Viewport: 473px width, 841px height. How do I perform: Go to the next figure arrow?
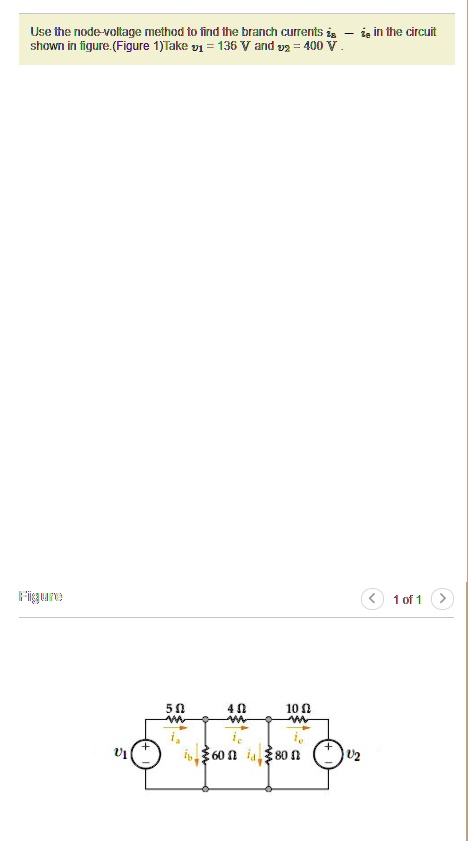click(x=442, y=599)
